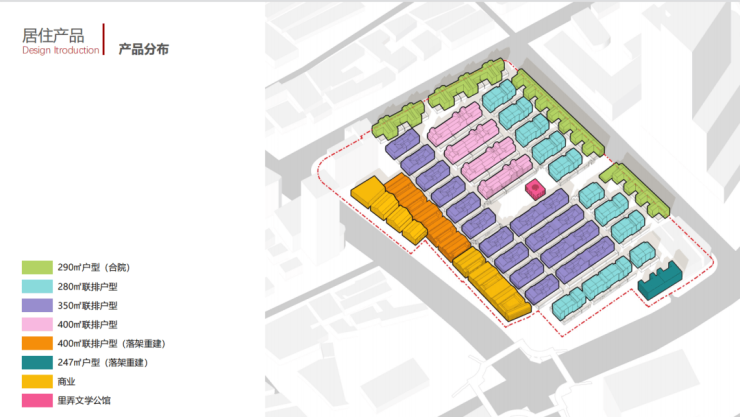Viewport: 740px width, 417px height.
Task: Click the red vertical bar beside the title
Action: point(104,39)
